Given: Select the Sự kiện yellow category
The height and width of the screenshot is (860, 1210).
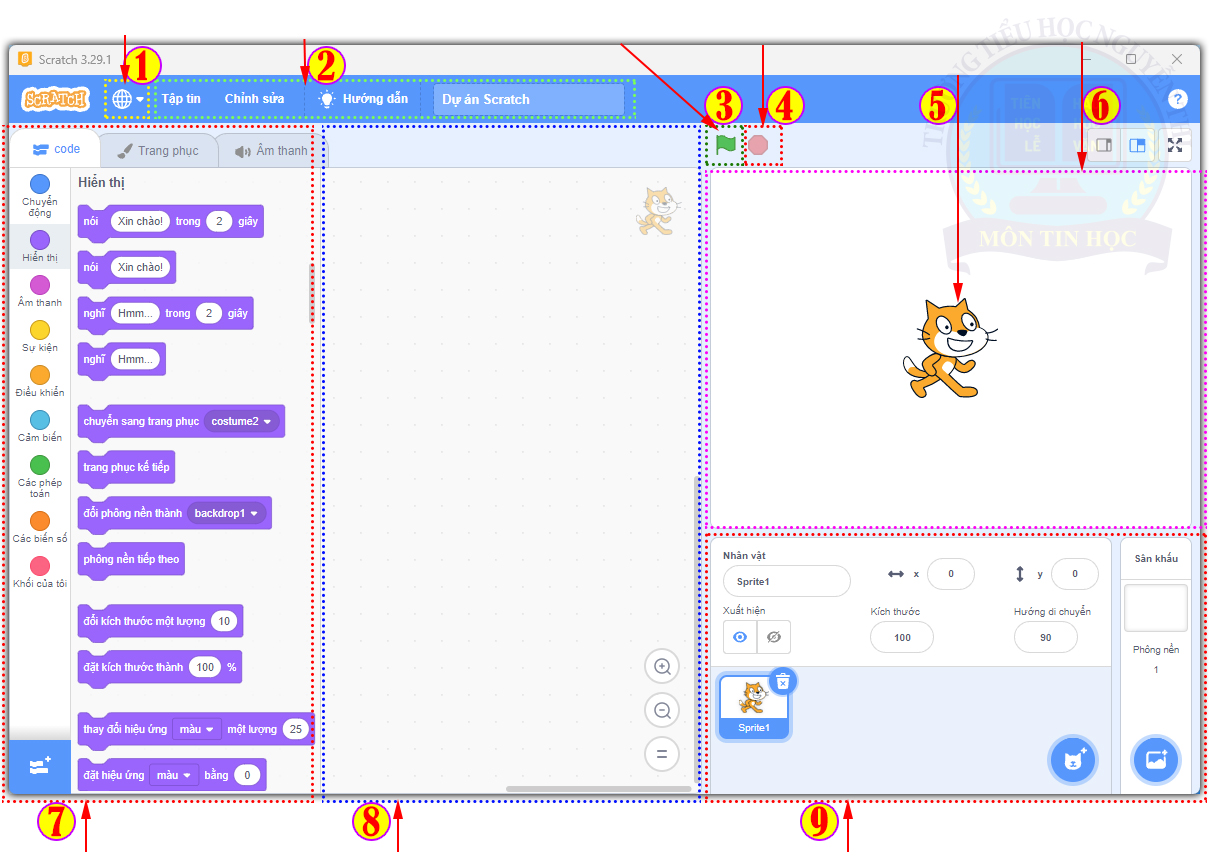Looking at the screenshot, I should coord(40,336).
